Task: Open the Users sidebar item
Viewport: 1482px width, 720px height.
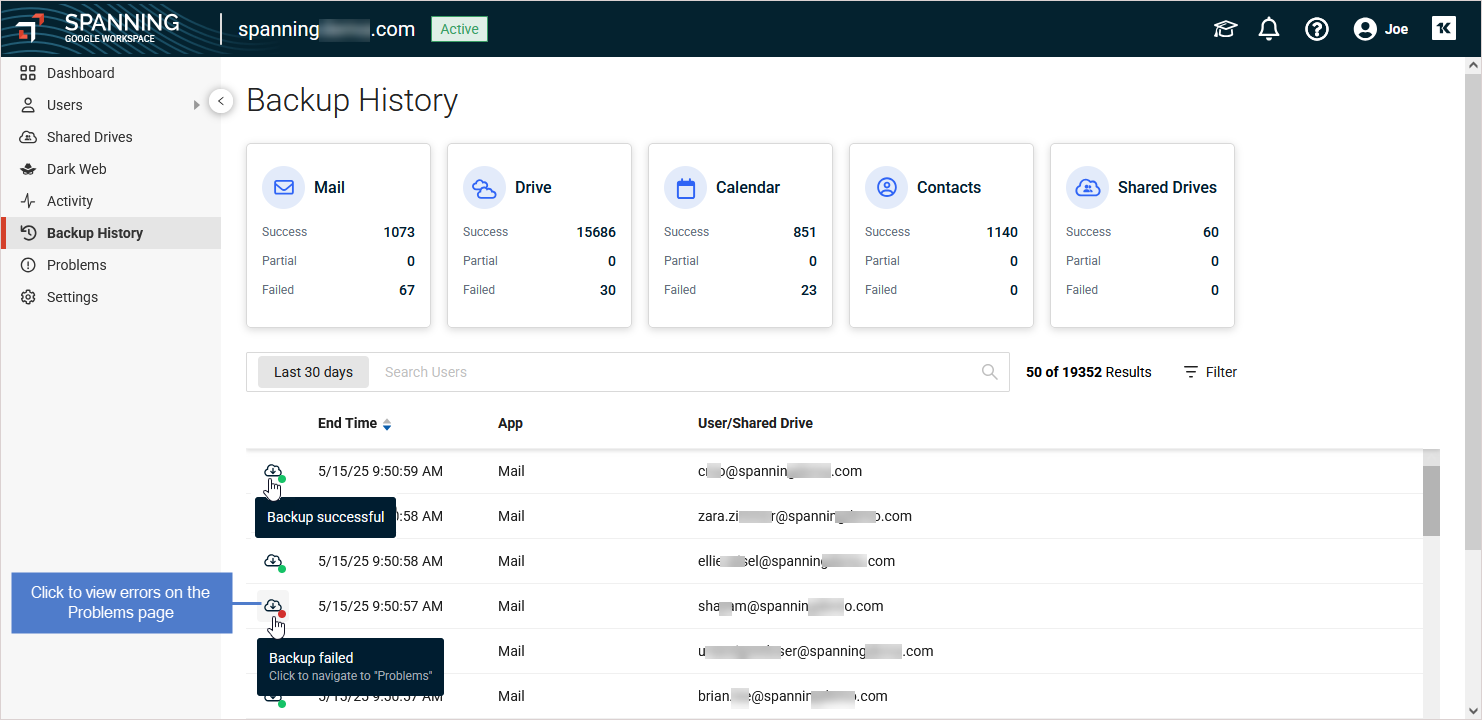Action: 65,105
